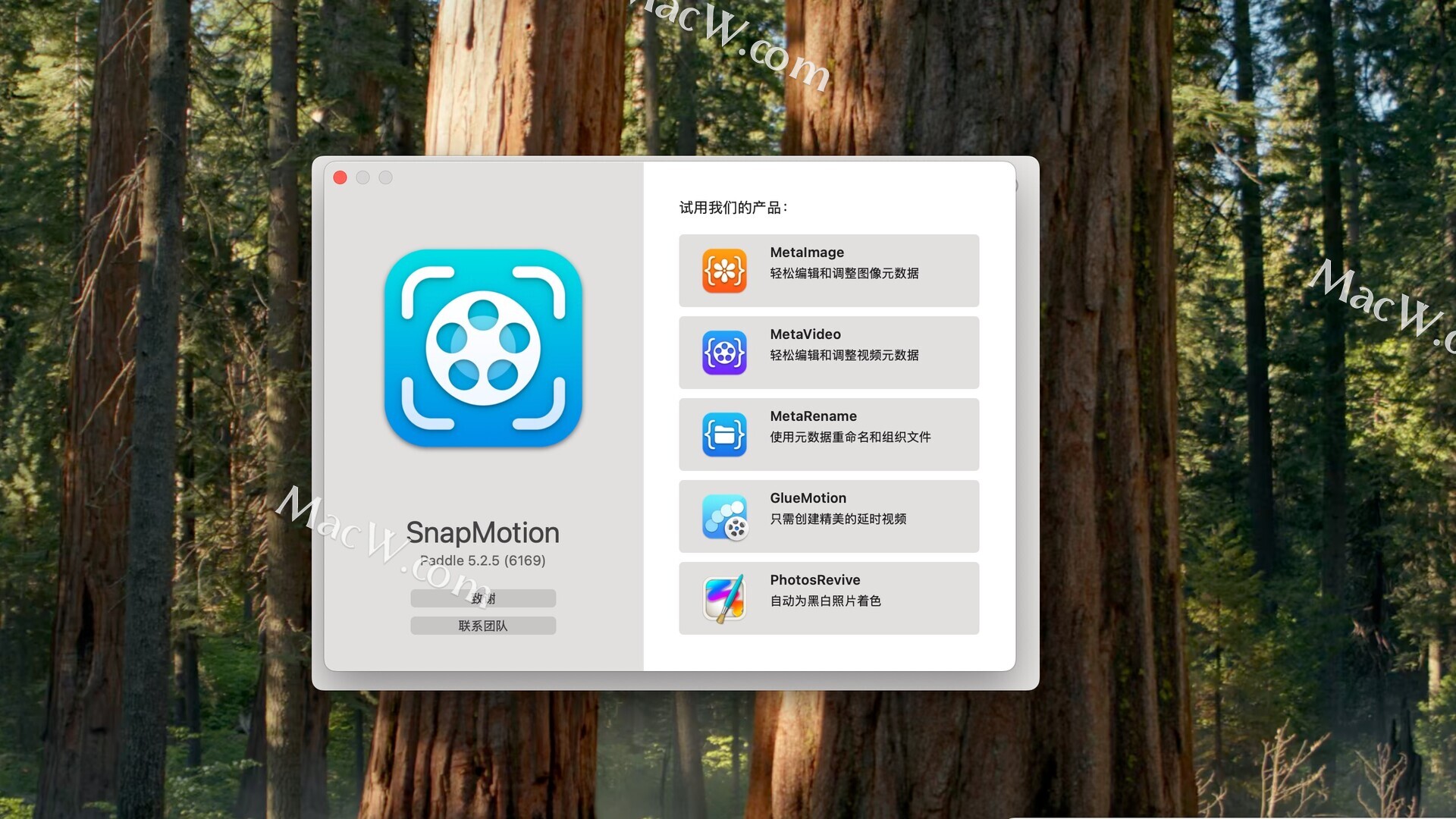Click the PhotosRevive paintbrush icon

click(724, 598)
